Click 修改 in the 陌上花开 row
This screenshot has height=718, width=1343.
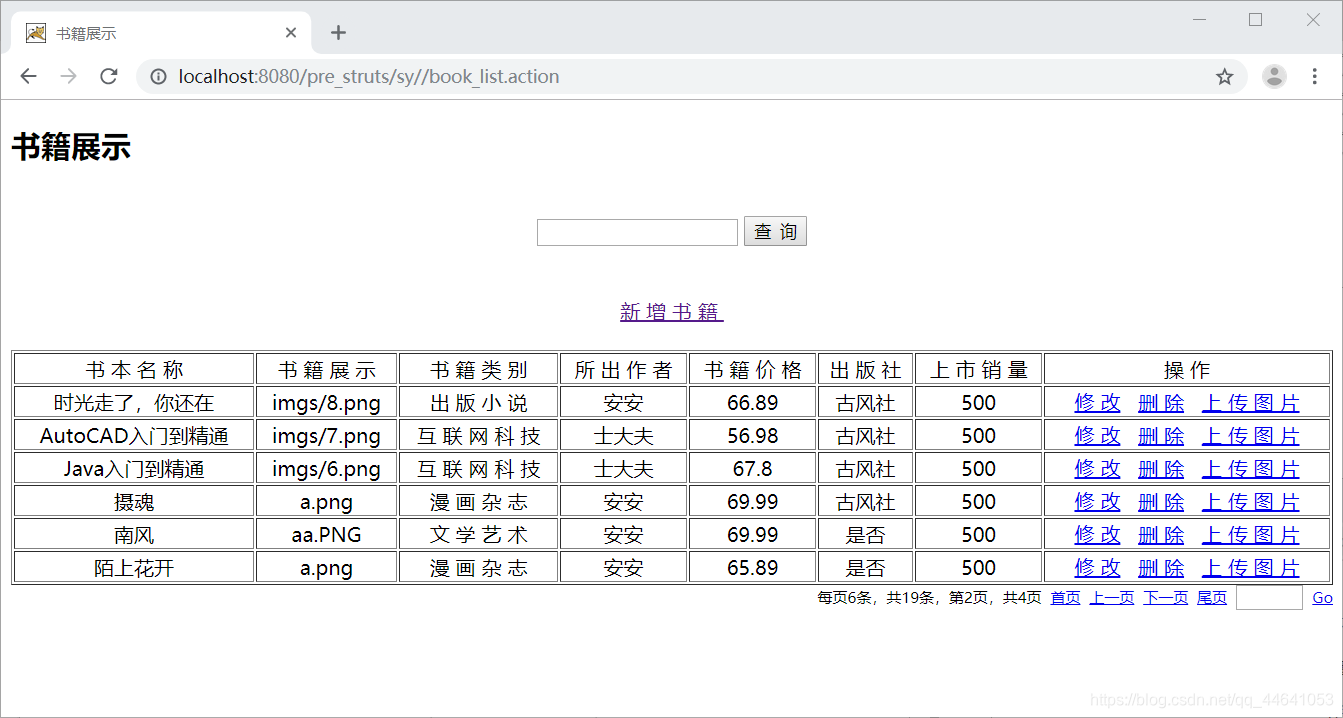pos(1098,568)
